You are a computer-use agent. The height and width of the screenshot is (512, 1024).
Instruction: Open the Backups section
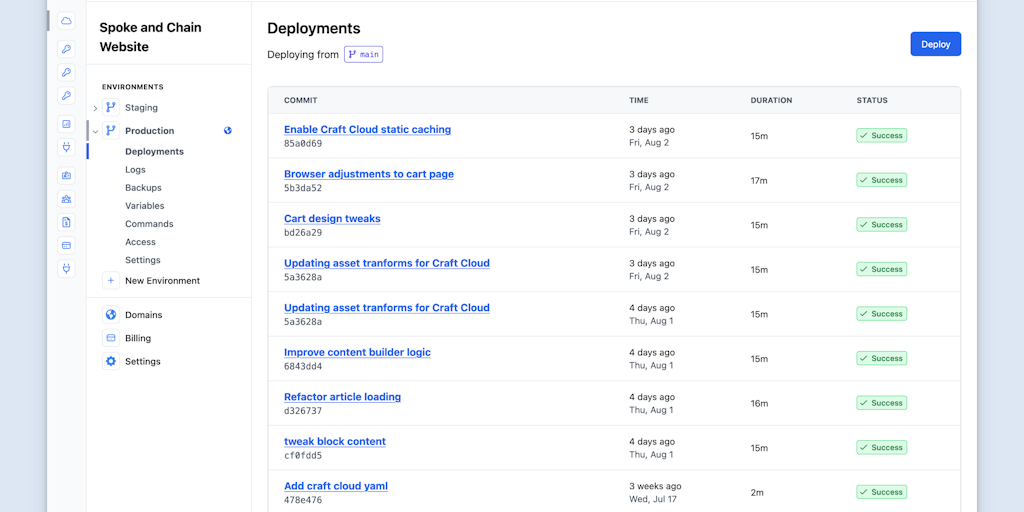[x=143, y=188]
